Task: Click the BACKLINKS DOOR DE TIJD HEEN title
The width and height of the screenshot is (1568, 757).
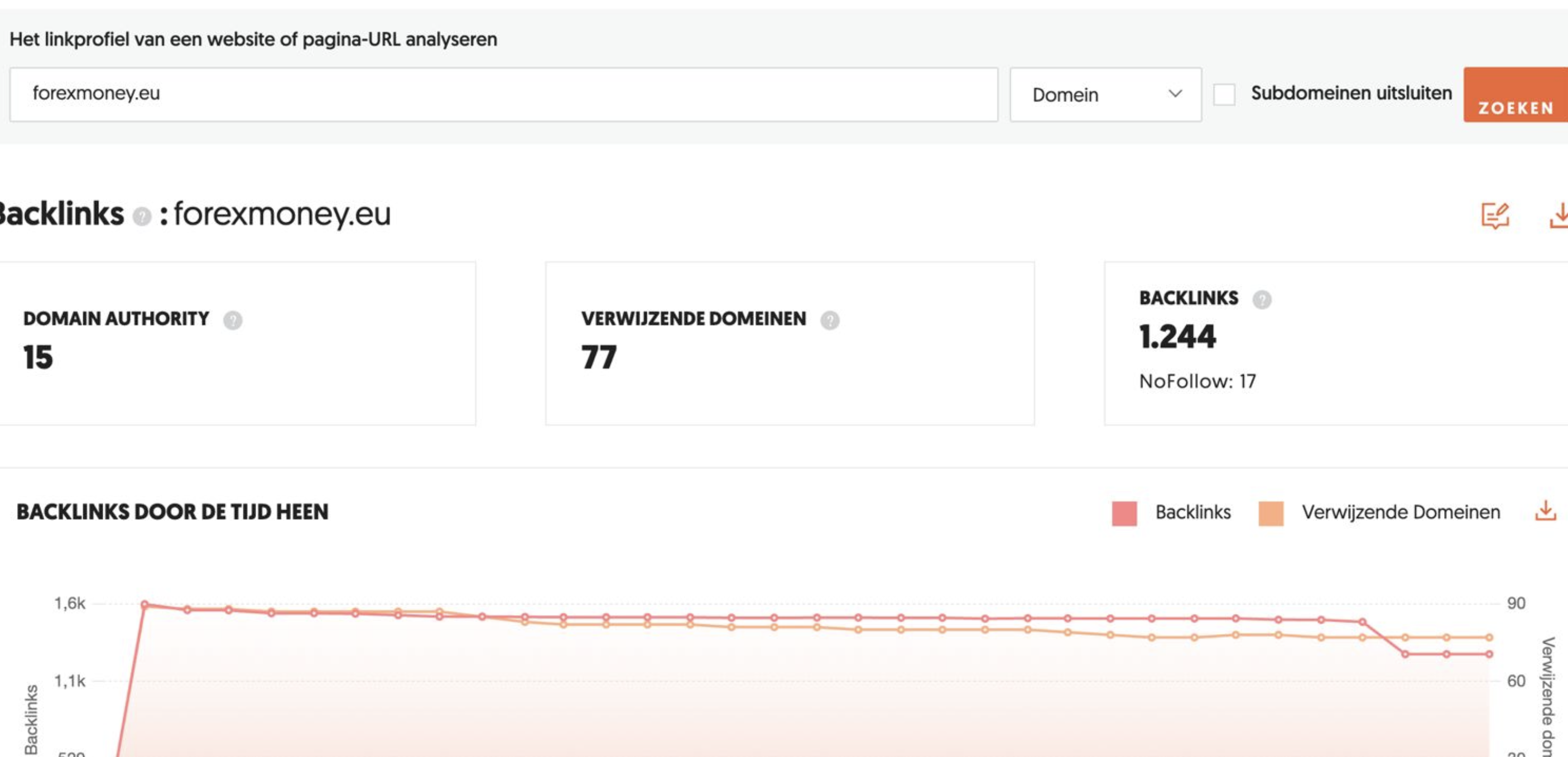Action: coord(172,512)
